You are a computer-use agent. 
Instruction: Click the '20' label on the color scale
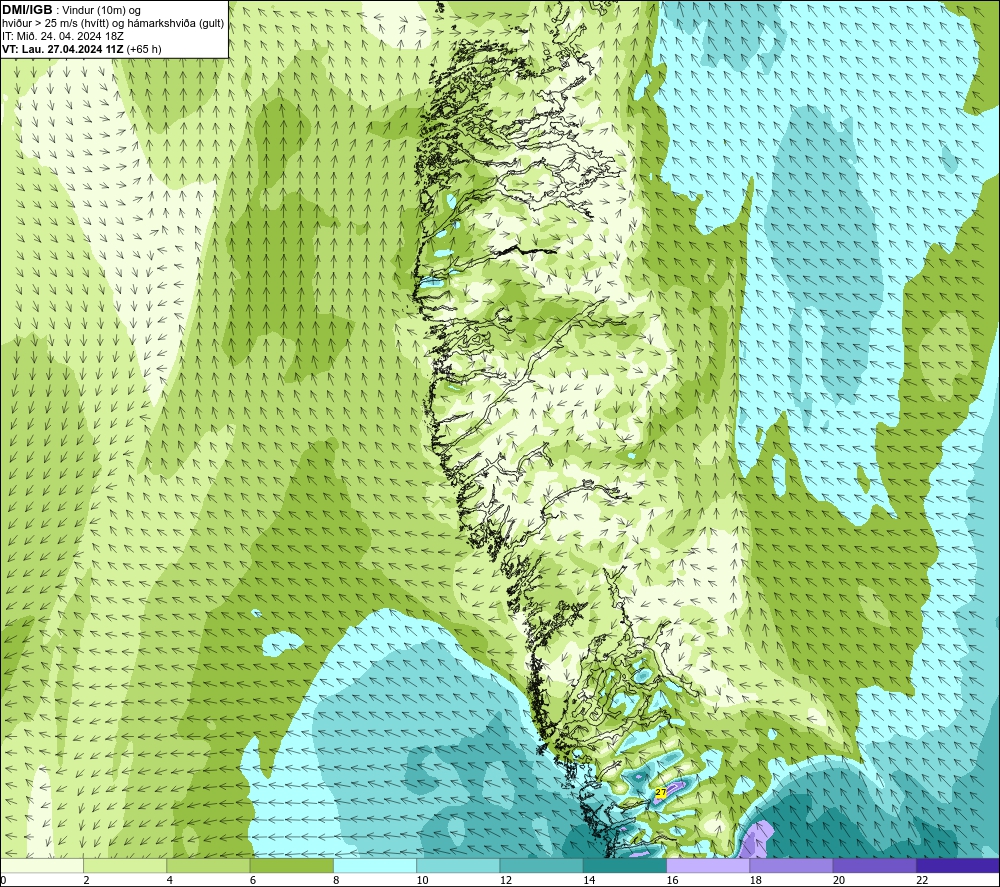pyautogui.click(x=839, y=880)
